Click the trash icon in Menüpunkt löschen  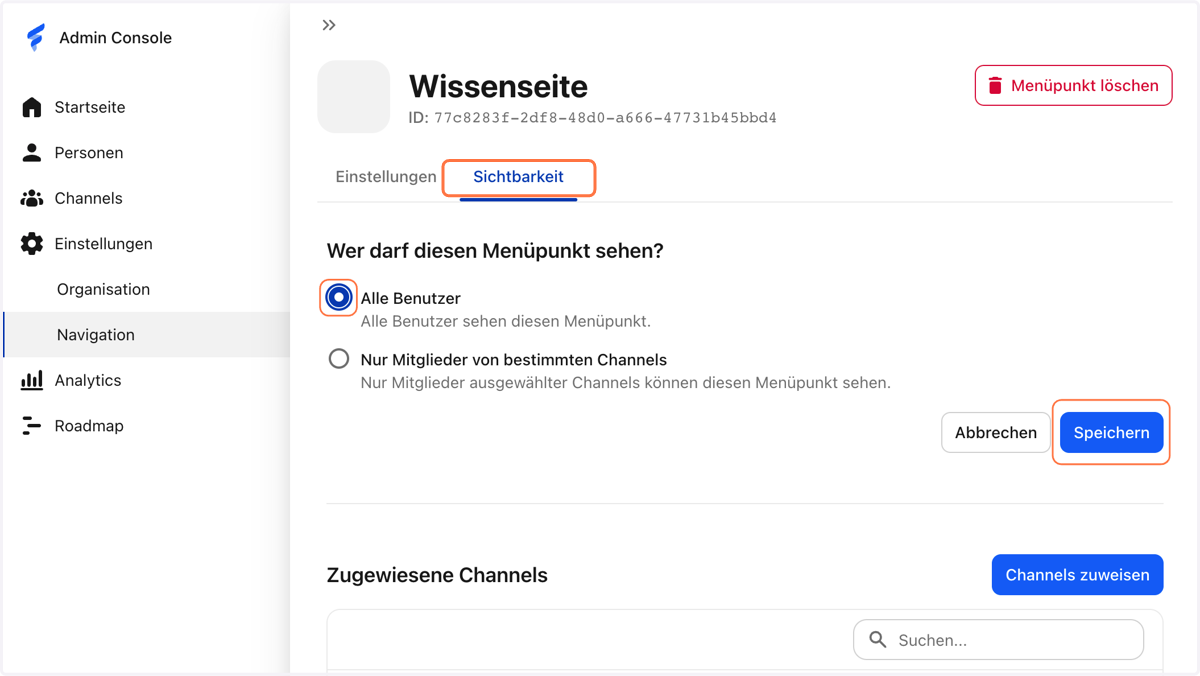[995, 86]
